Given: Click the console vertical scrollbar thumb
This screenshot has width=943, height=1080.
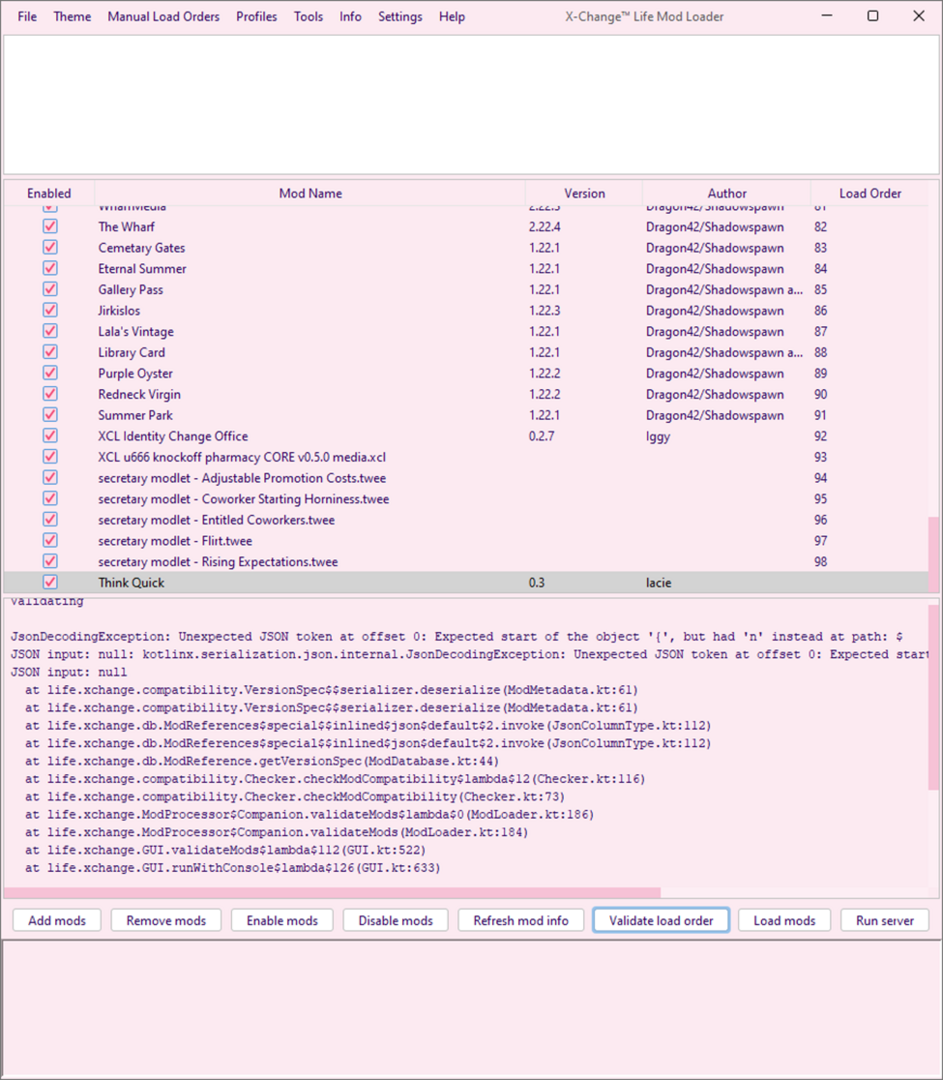Looking at the screenshot, I should coord(933,697).
